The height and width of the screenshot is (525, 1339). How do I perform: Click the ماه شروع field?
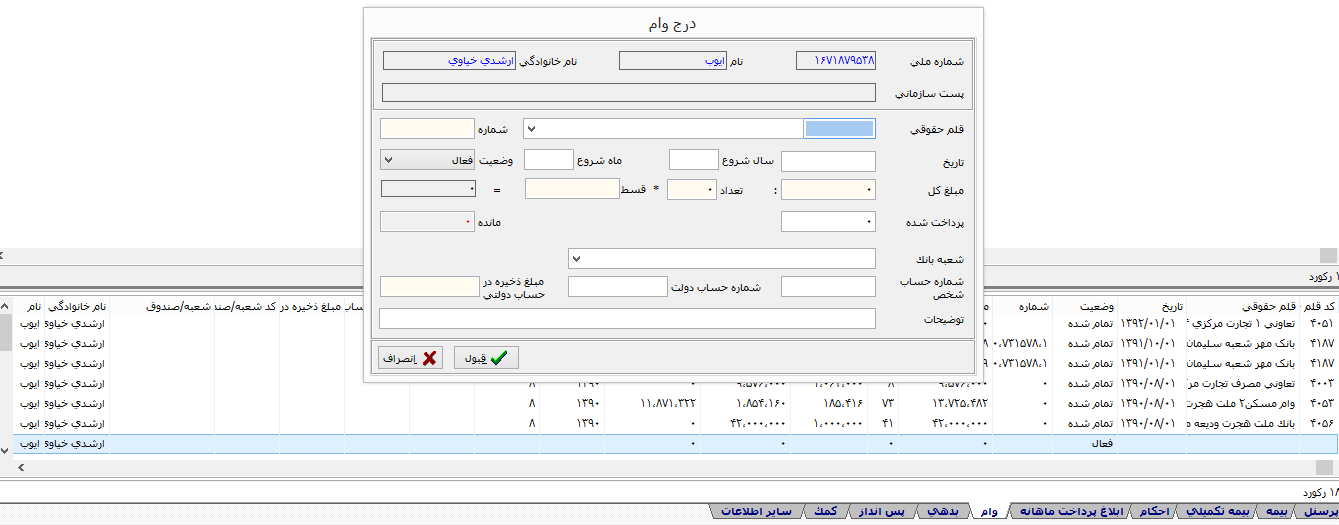549,160
